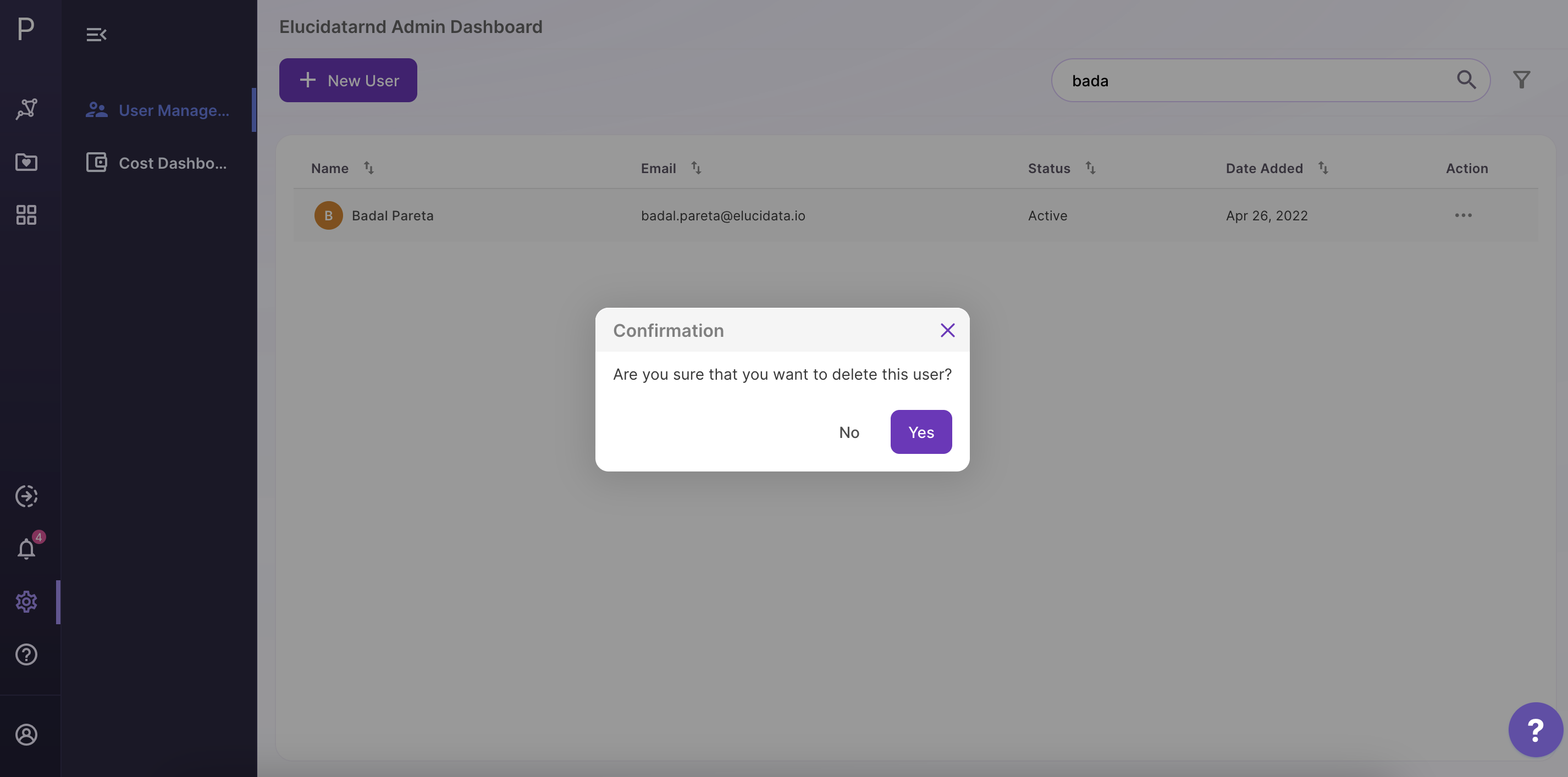Open the filter funnel icon
The image size is (1568, 777).
[x=1521, y=80]
